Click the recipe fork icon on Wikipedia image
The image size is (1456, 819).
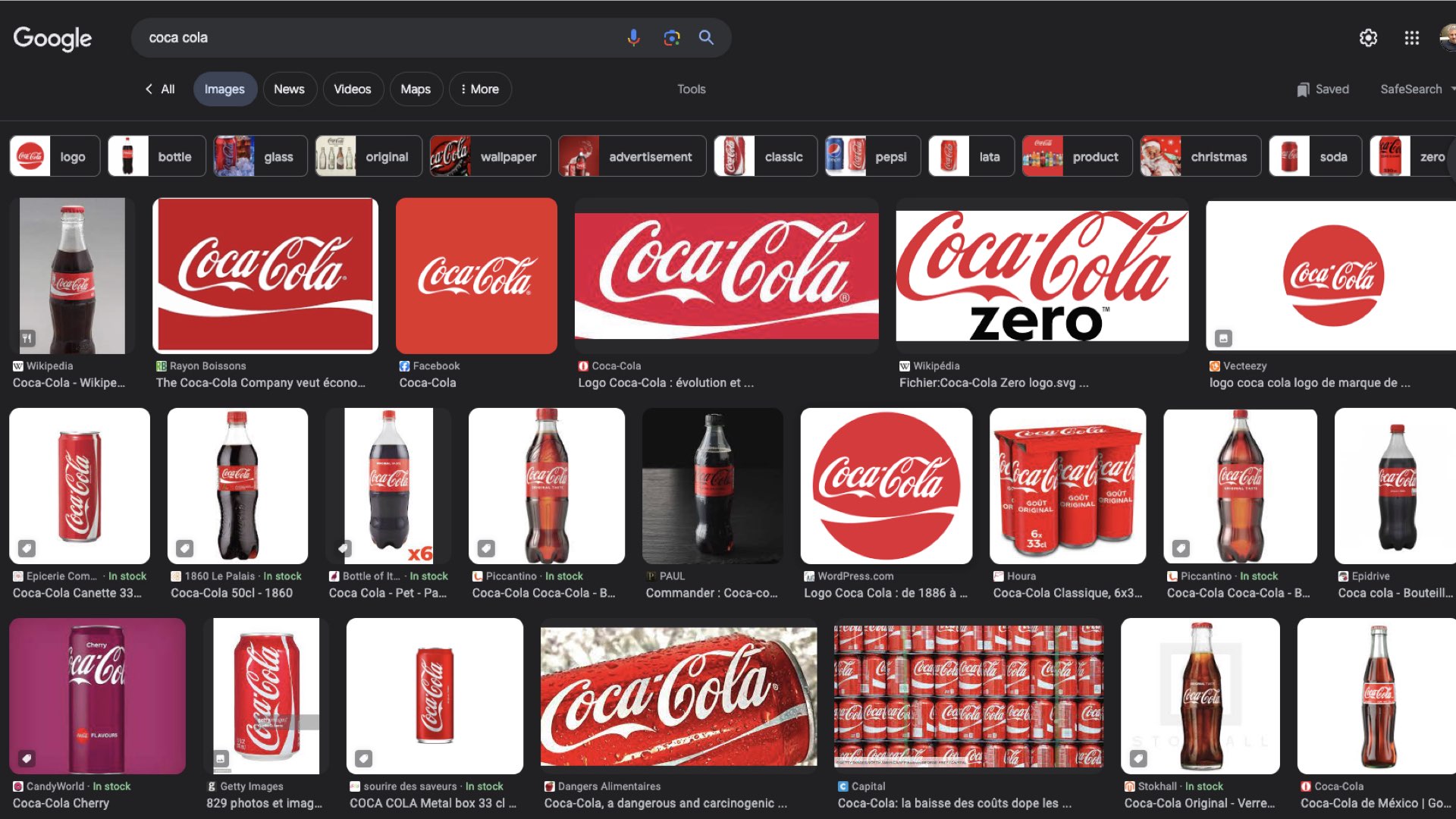point(27,338)
